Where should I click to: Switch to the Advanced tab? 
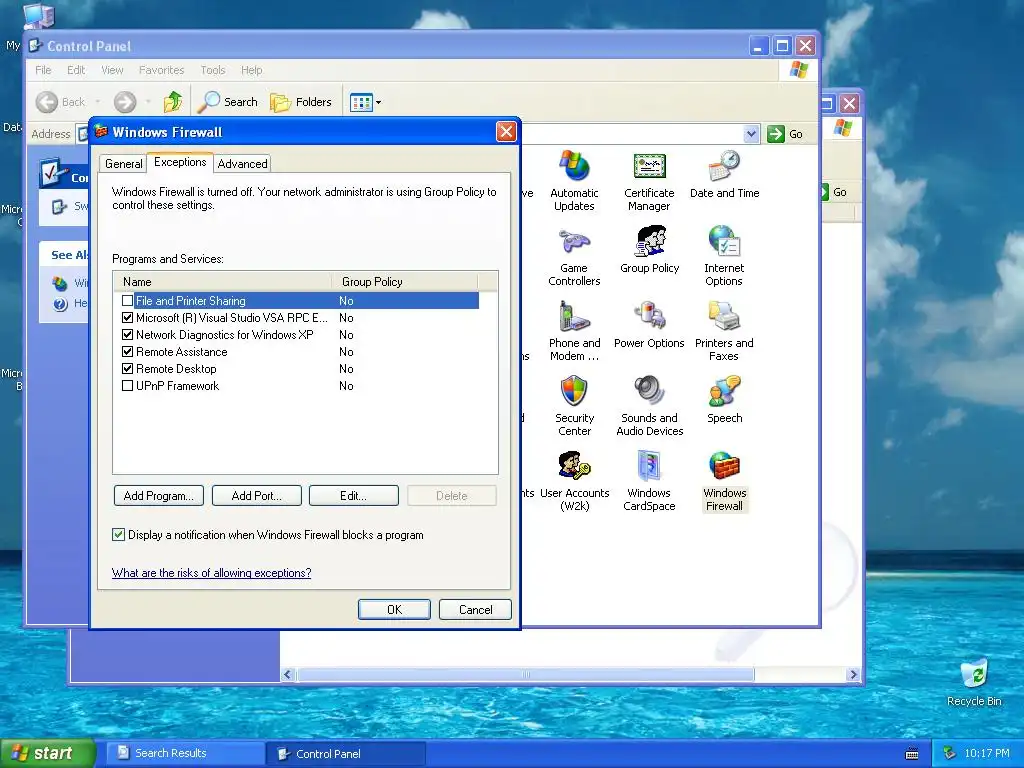coord(242,163)
